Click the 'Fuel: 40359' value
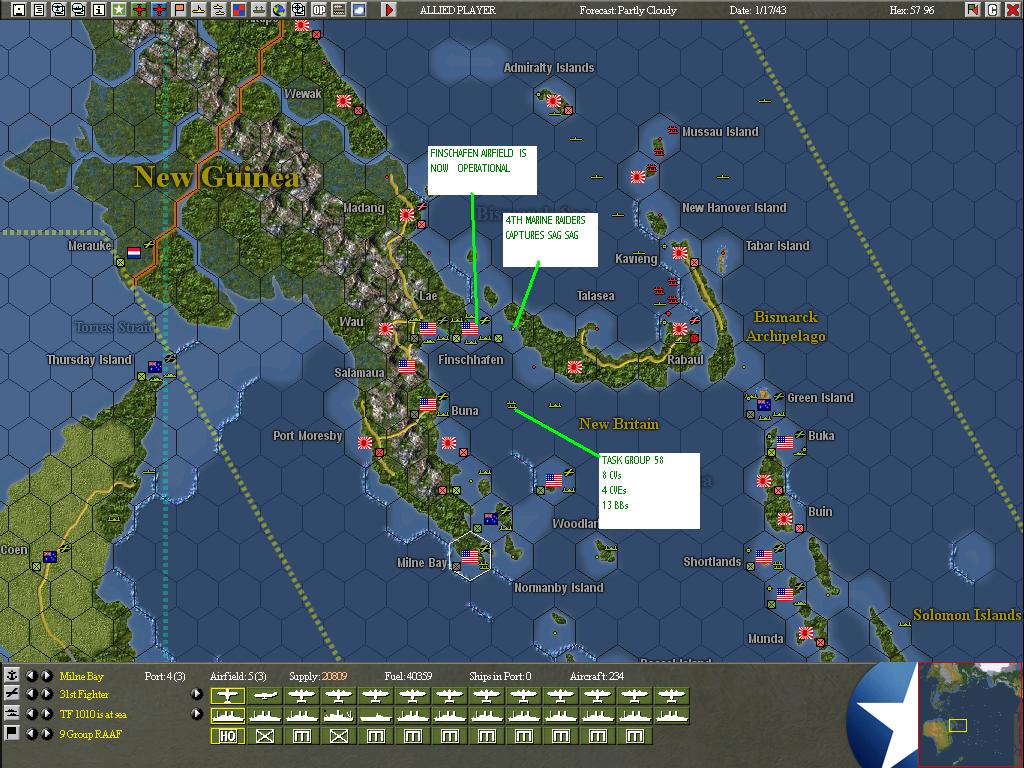 408,676
